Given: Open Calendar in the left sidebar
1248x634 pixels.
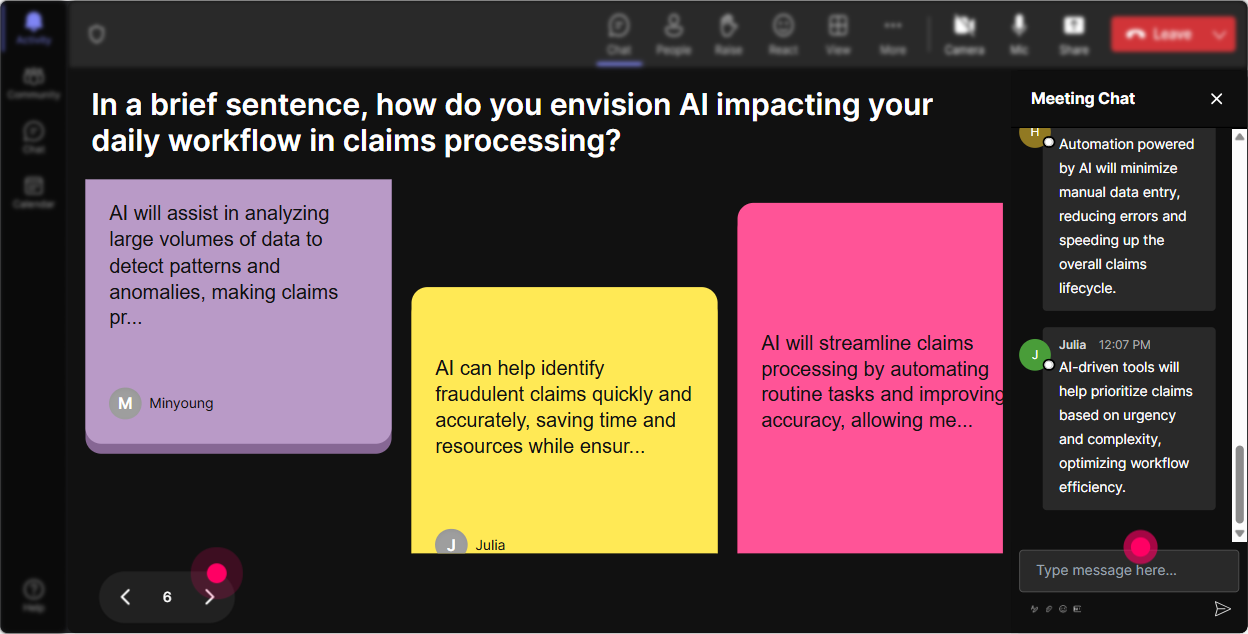Looking at the screenshot, I should [x=34, y=192].
